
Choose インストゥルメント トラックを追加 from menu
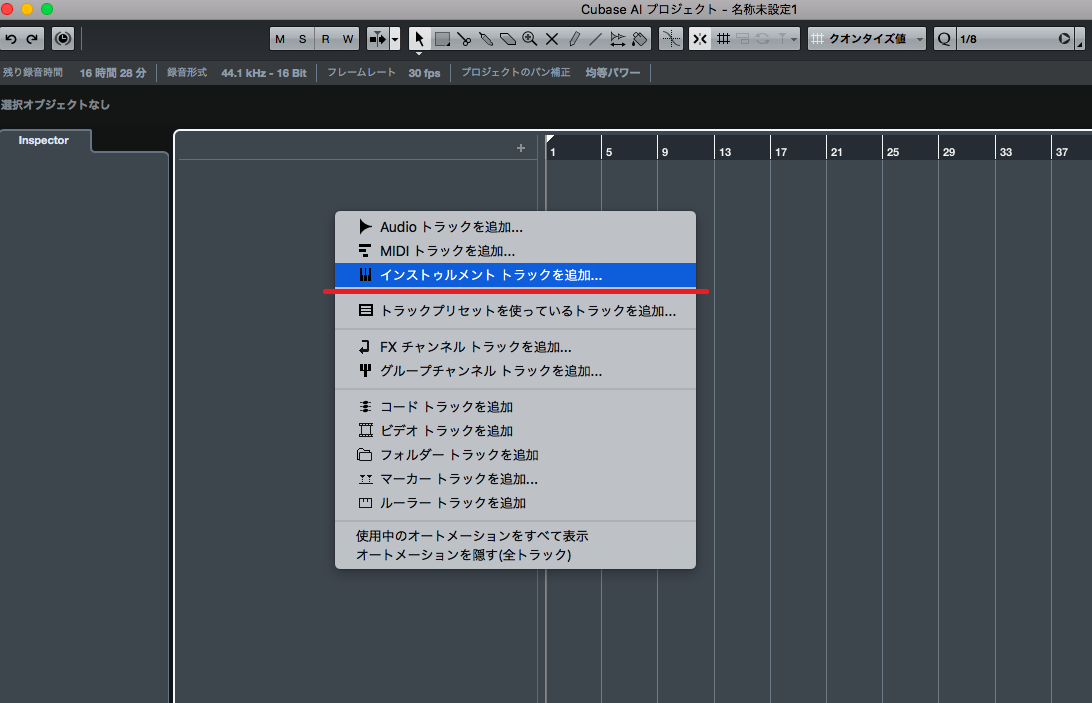click(490, 275)
